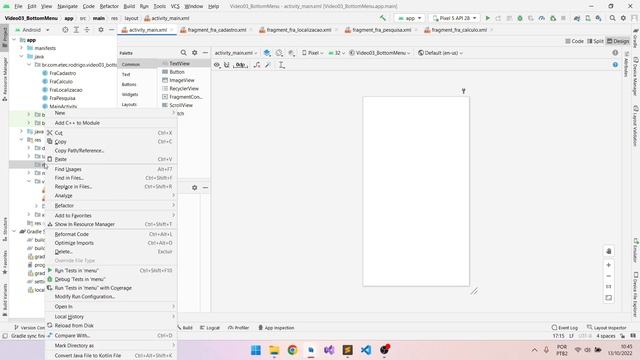Image resolution: width=640 pixels, height=360 pixels.
Task: Search the Palette with magnifier icon
Action: (184, 53)
